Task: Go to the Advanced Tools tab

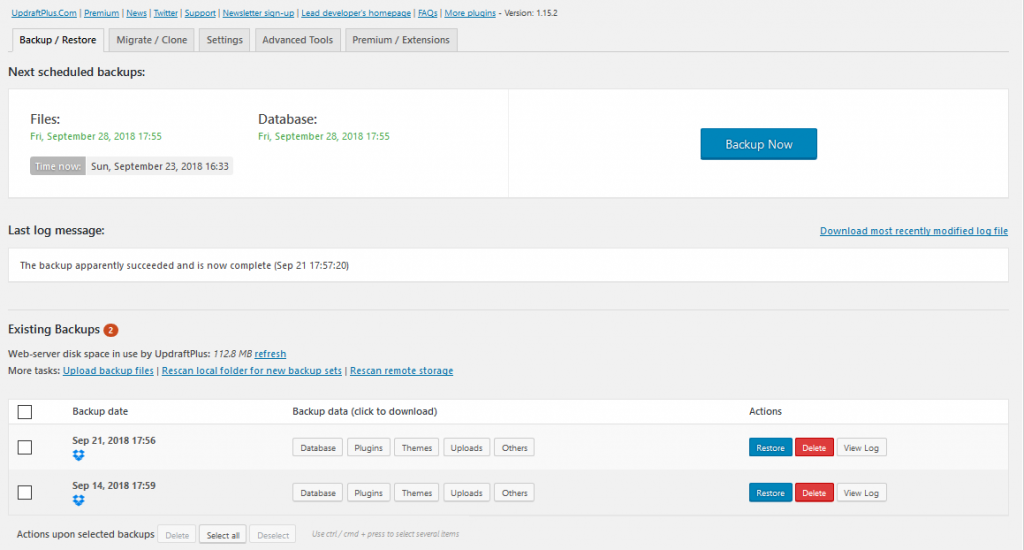Action: (298, 40)
